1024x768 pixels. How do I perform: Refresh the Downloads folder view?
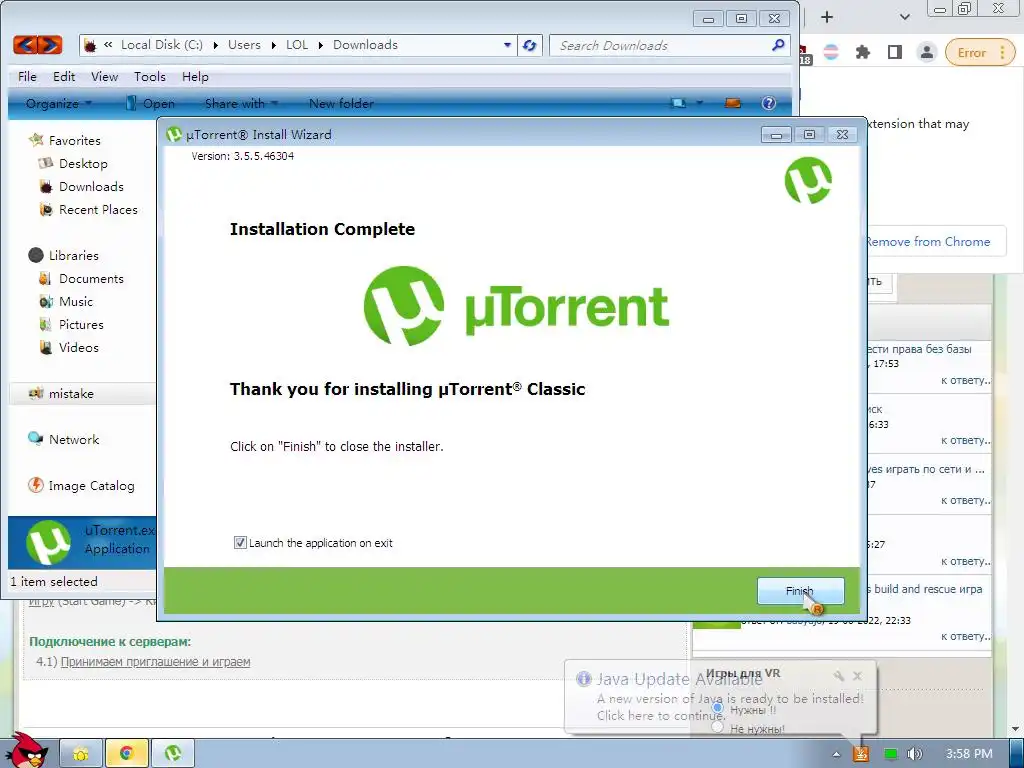530,45
